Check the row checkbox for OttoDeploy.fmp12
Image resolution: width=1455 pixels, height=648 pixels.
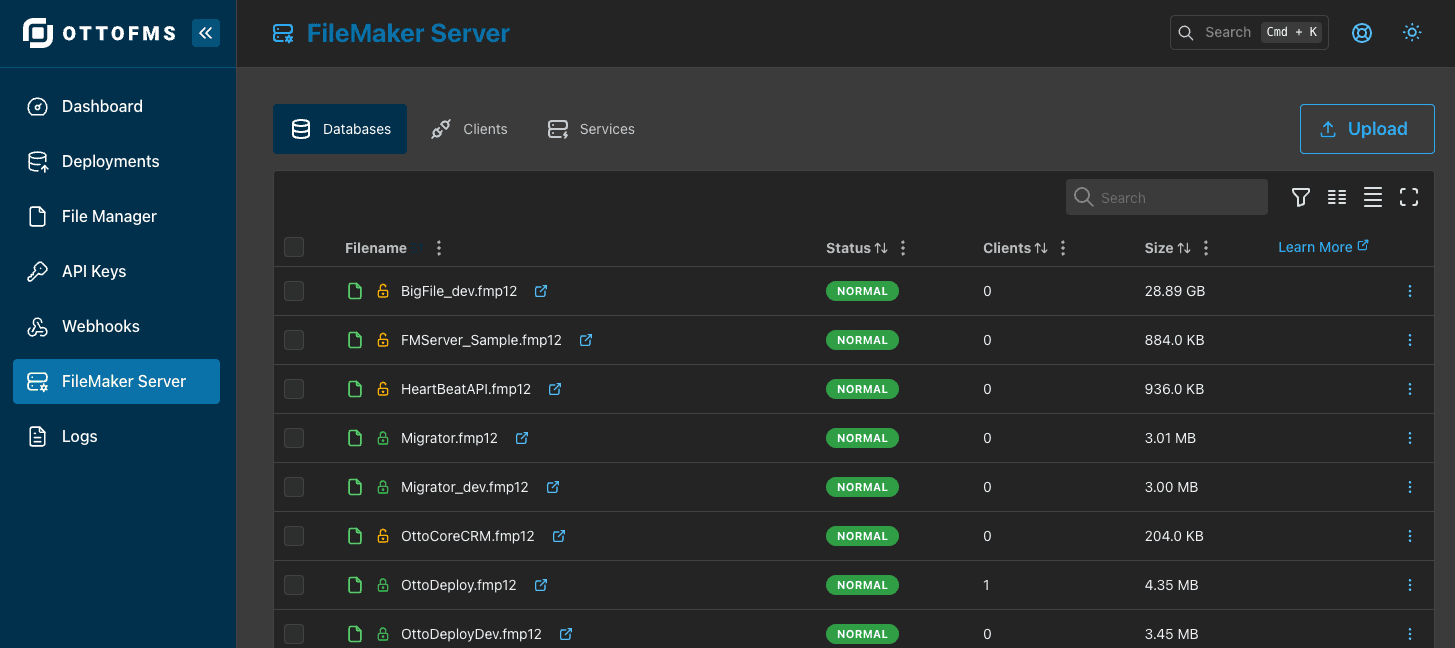pos(294,585)
